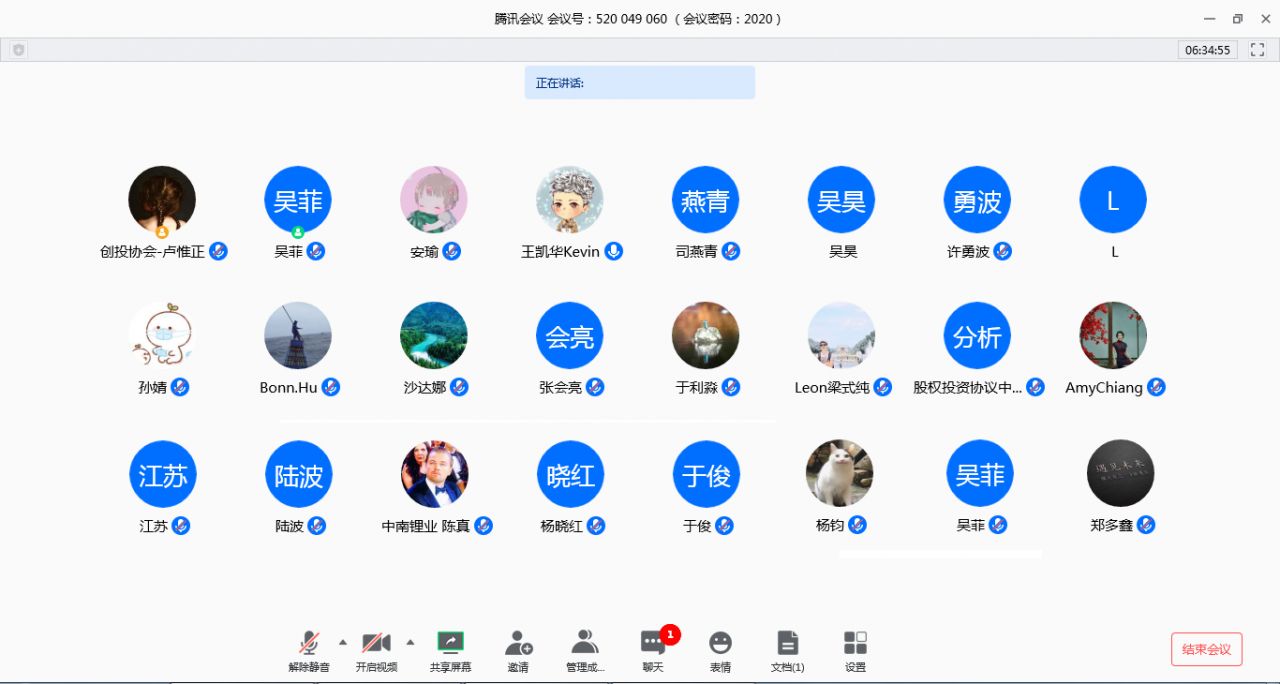
Task: Select participant 王凯华Kevin's avatar
Action: point(570,200)
